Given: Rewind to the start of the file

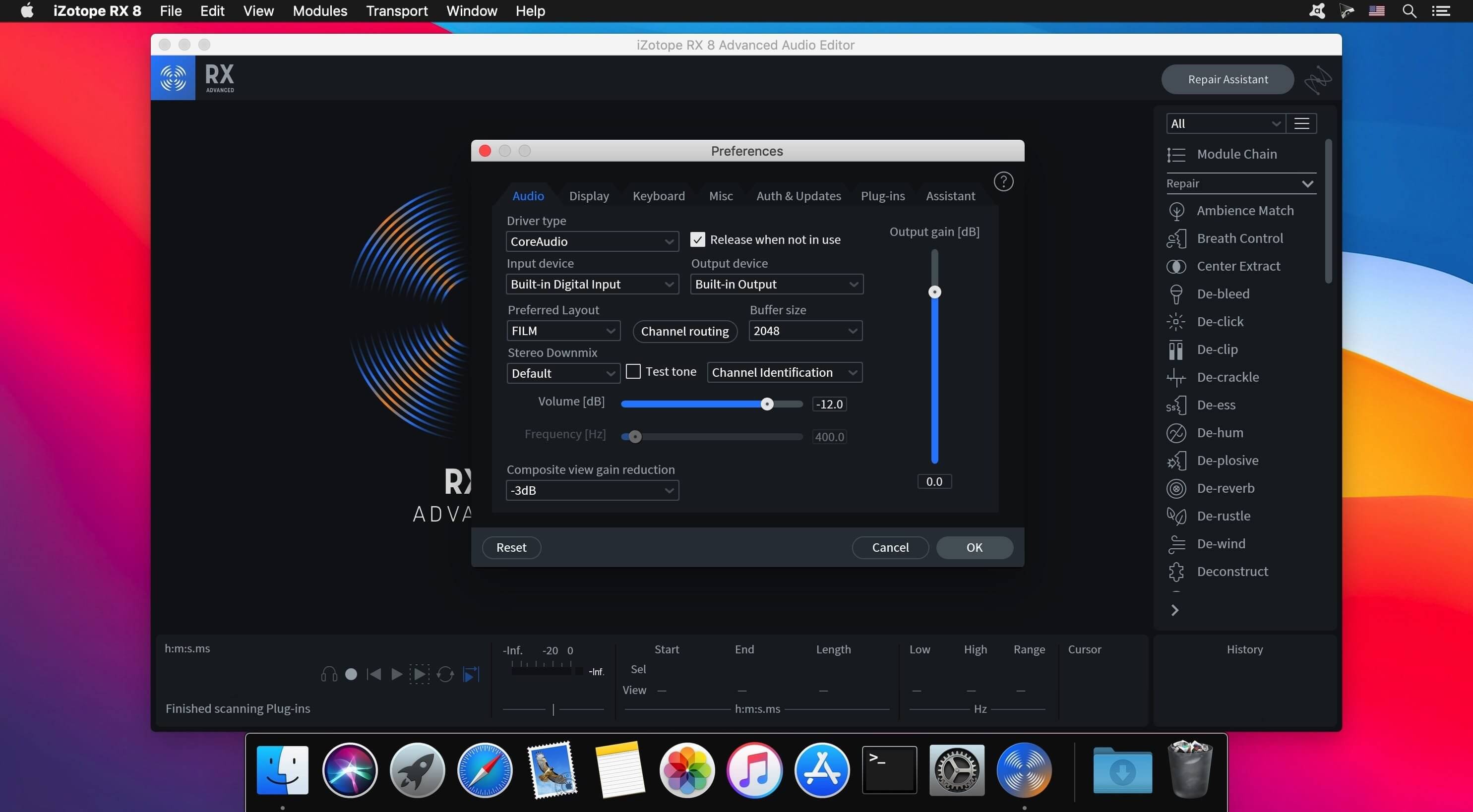Looking at the screenshot, I should click(374, 674).
